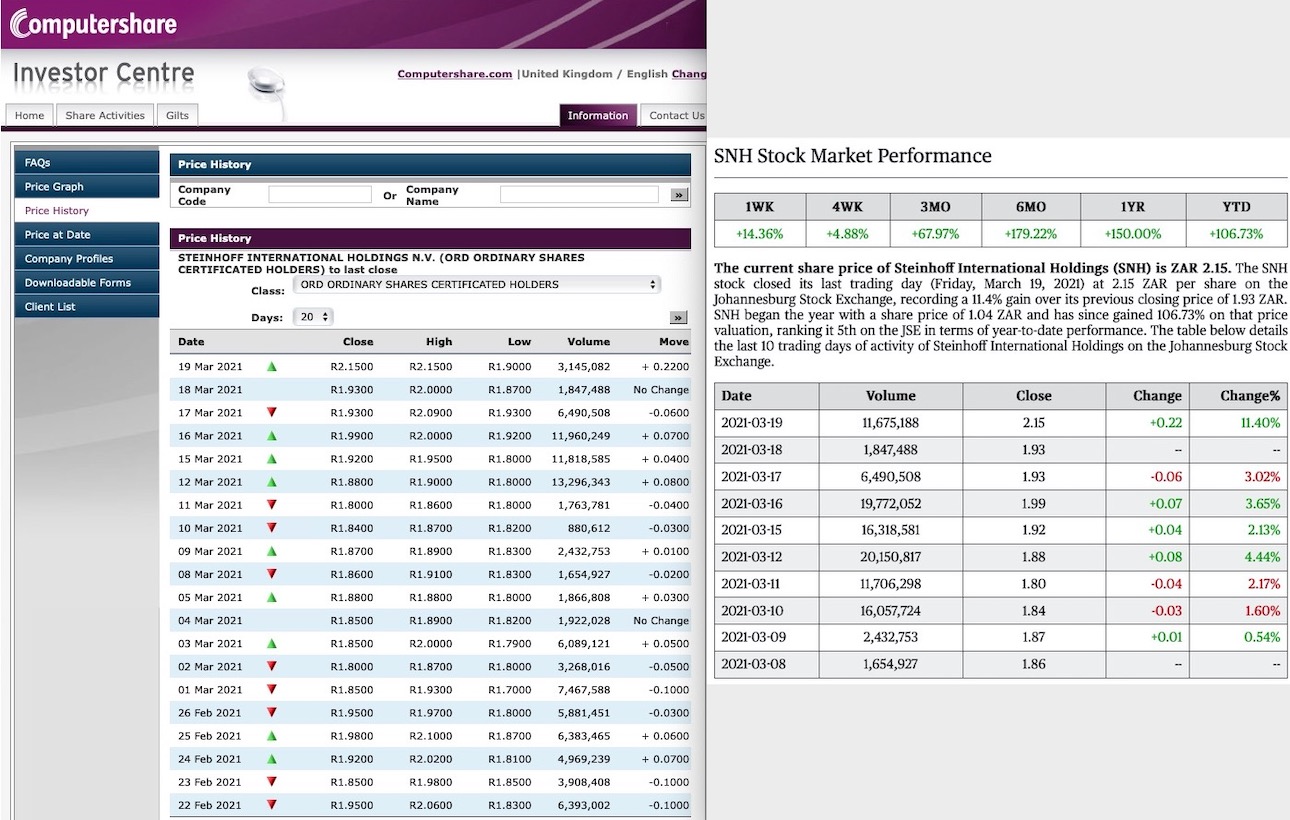
Task: Click the Computershare logo
Action: pyautogui.click(x=90, y=20)
